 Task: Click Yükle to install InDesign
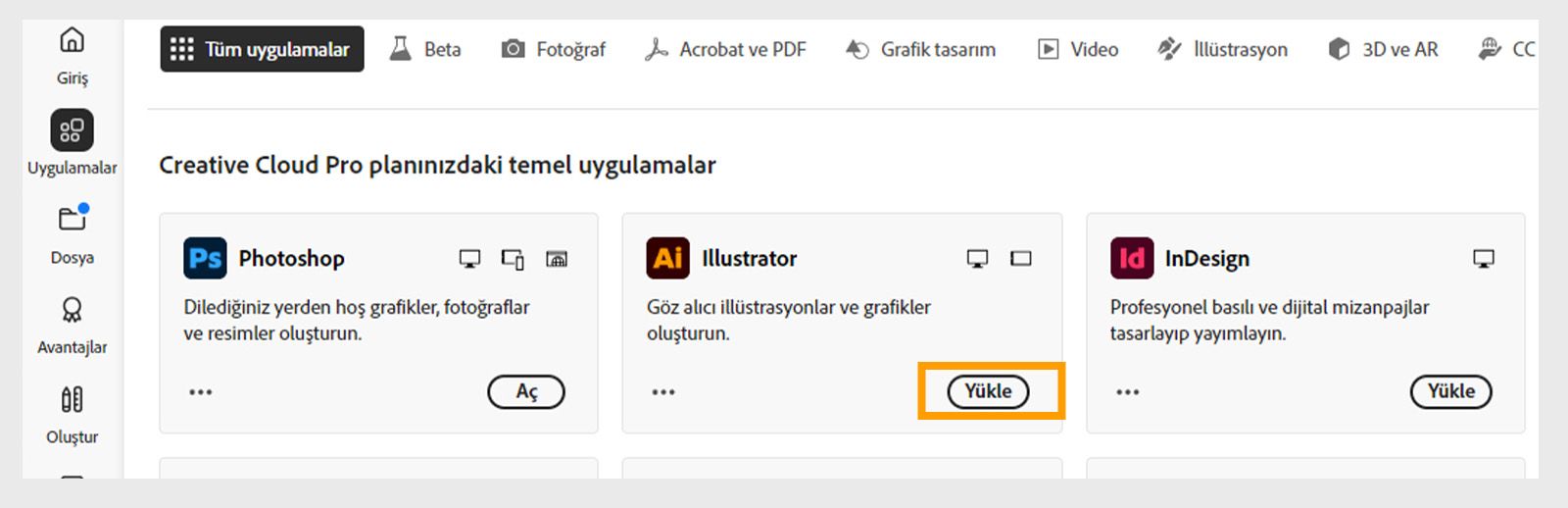tap(1450, 391)
